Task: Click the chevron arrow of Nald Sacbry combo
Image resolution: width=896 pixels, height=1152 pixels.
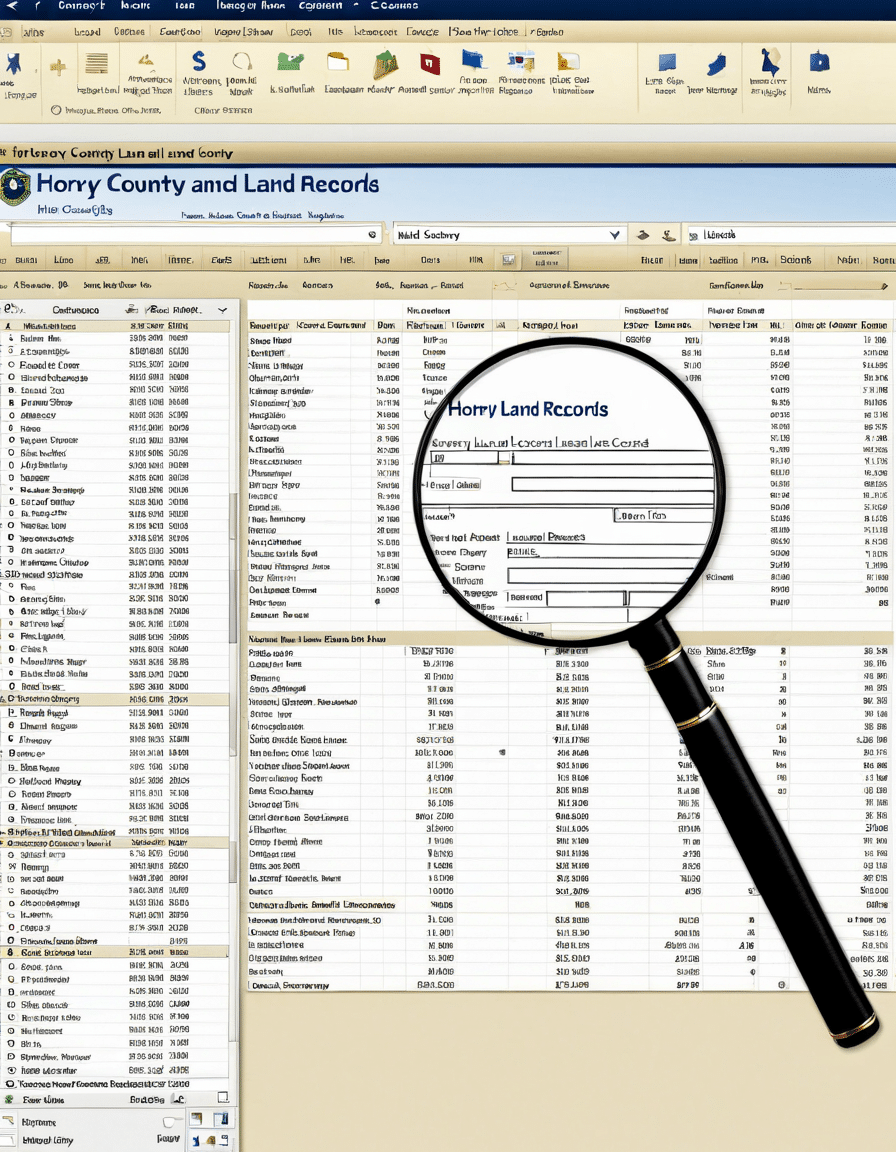Action: click(615, 235)
